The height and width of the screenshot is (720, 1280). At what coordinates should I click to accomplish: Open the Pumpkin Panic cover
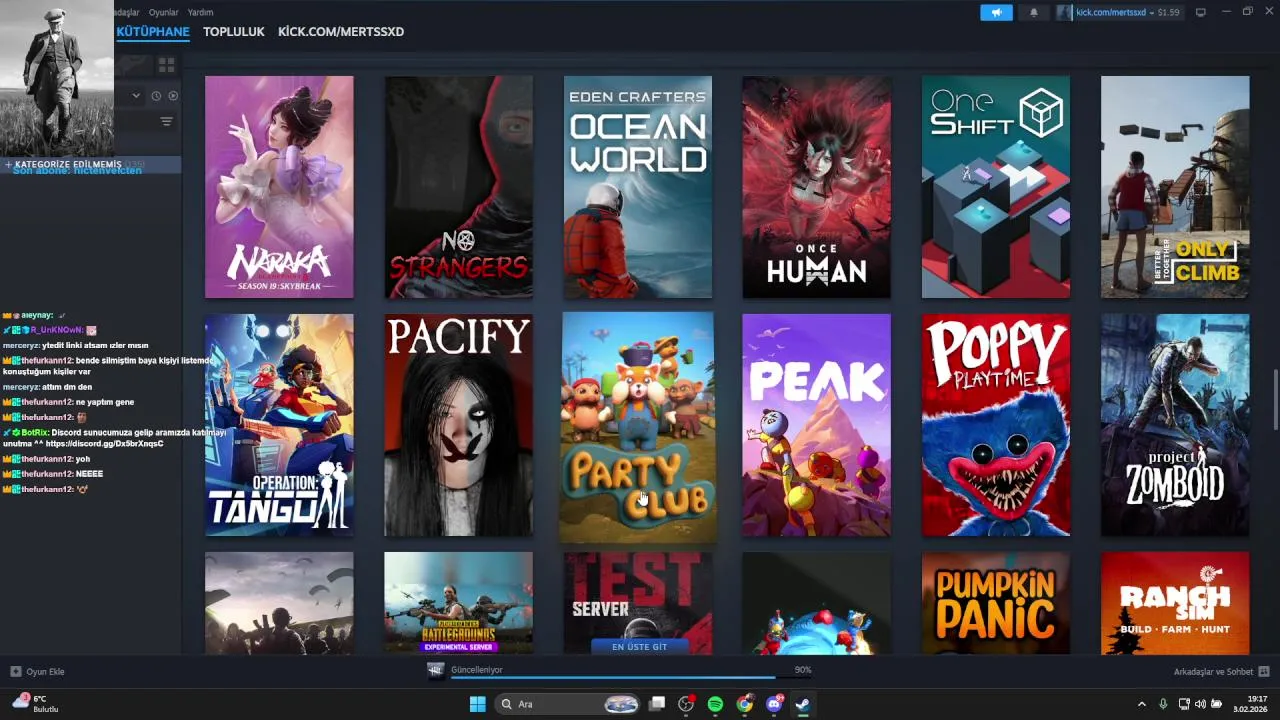tap(996, 603)
